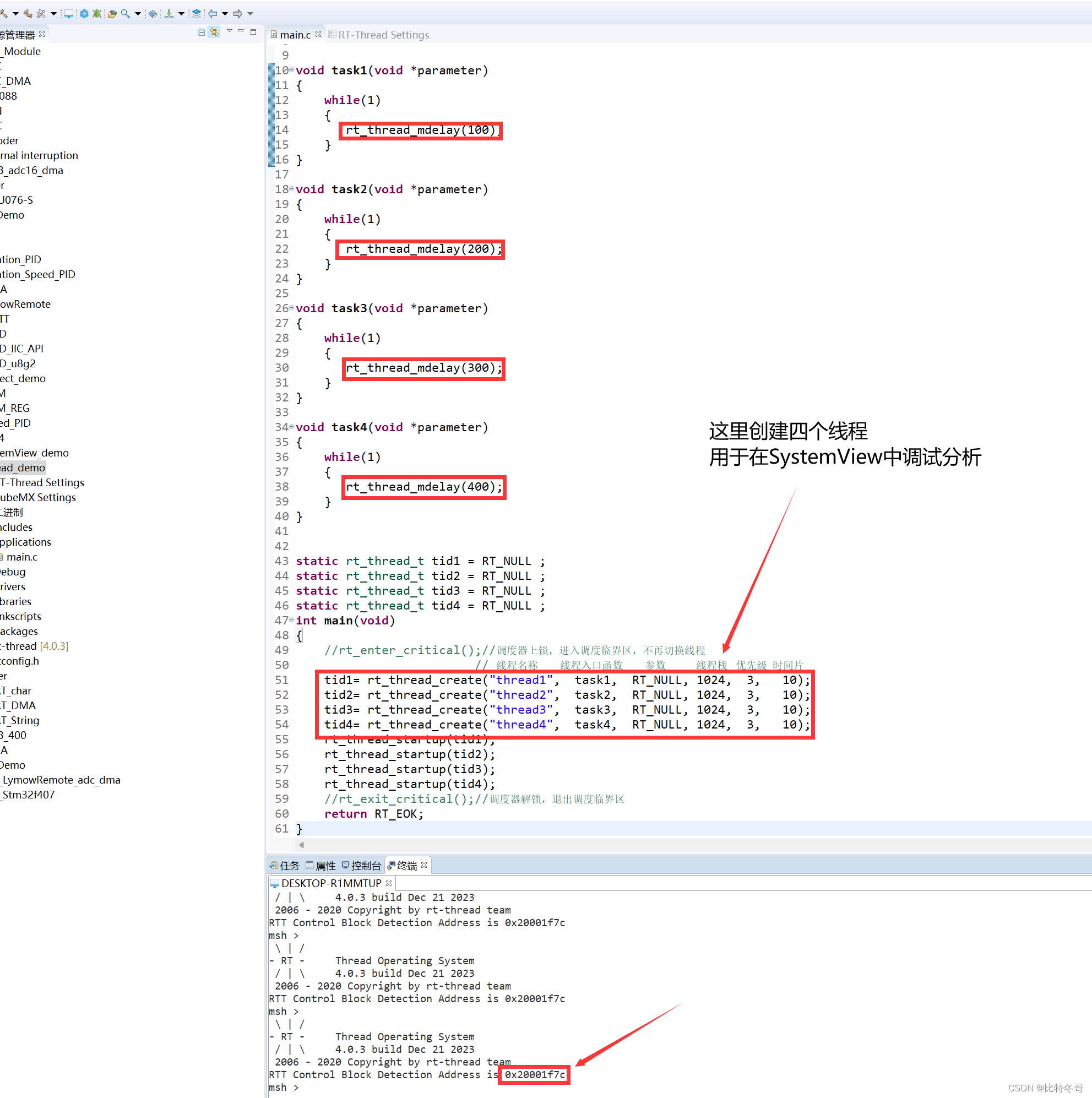Collapse the task4 function fold marker
The height and width of the screenshot is (1098, 1092).
point(292,426)
